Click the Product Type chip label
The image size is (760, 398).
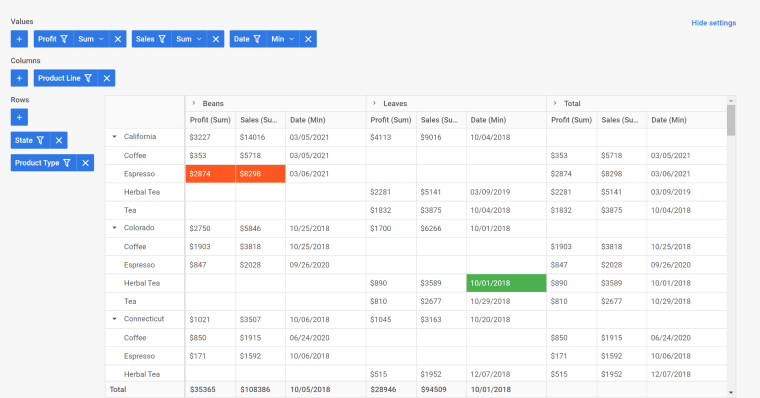click(x=37, y=163)
